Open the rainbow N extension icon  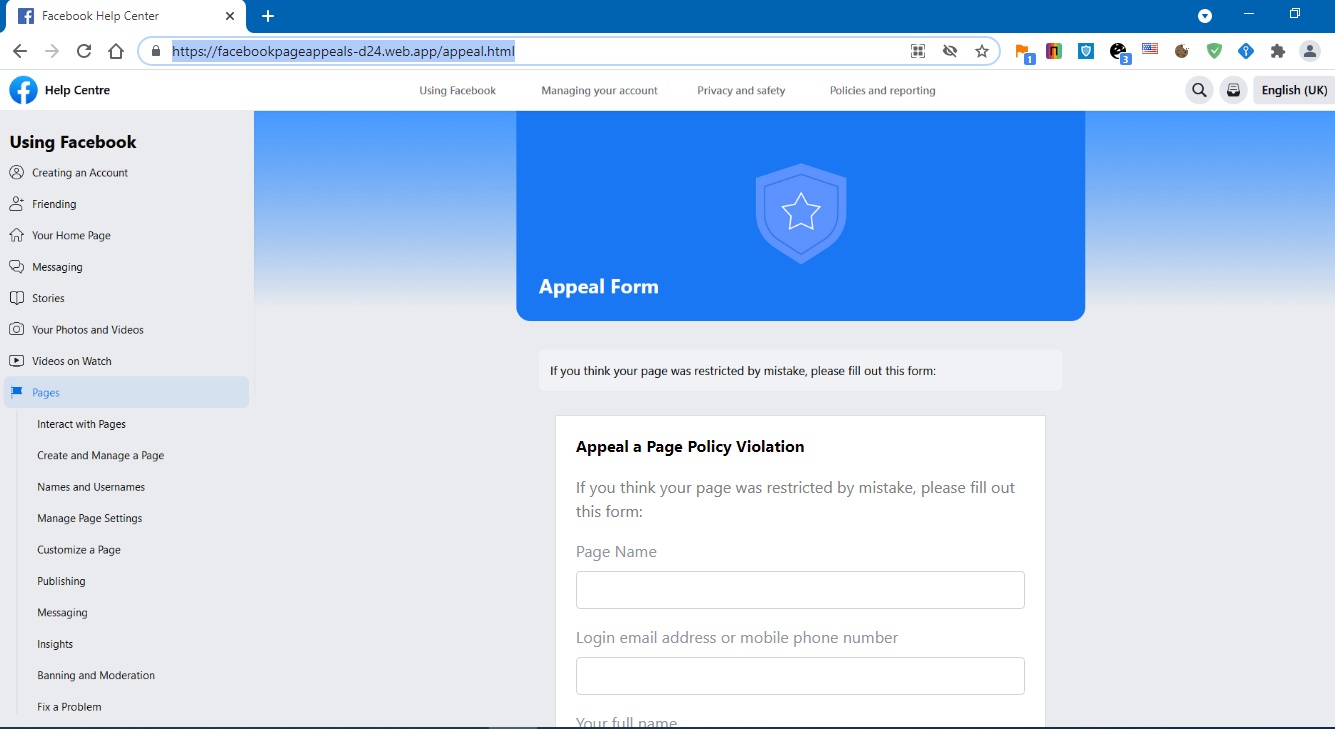click(1054, 51)
